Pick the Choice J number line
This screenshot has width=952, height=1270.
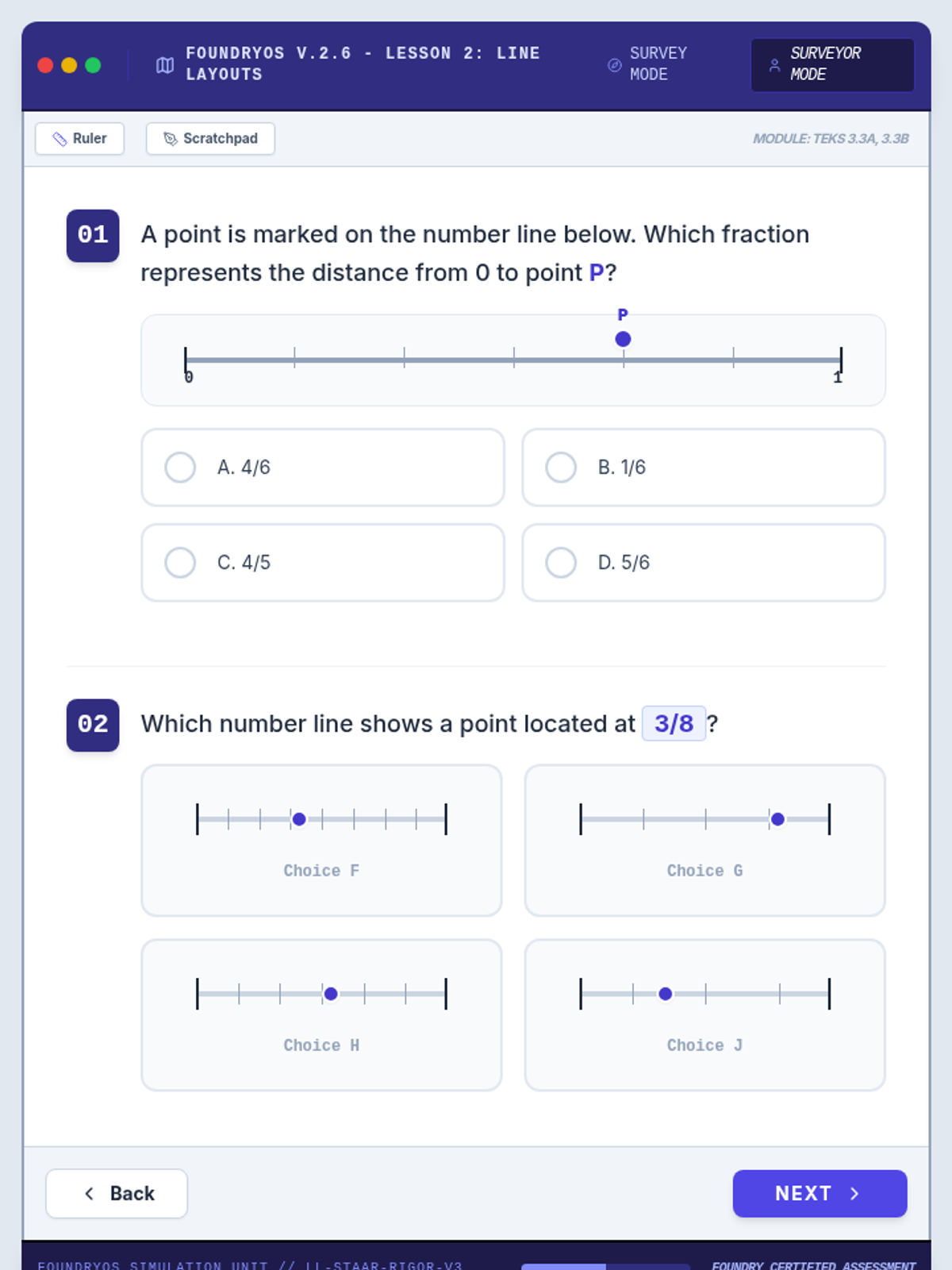(x=704, y=1014)
